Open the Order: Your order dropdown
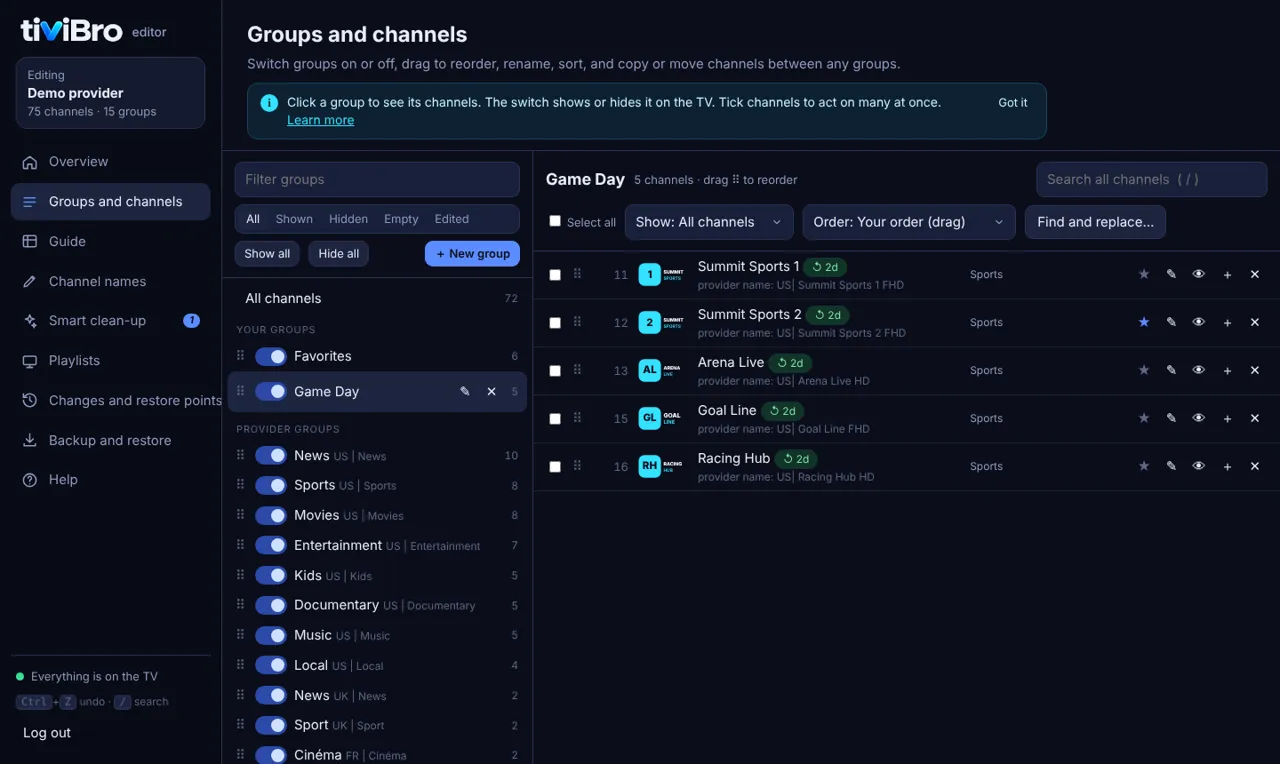This screenshot has width=1280, height=764. pos(909,222)
